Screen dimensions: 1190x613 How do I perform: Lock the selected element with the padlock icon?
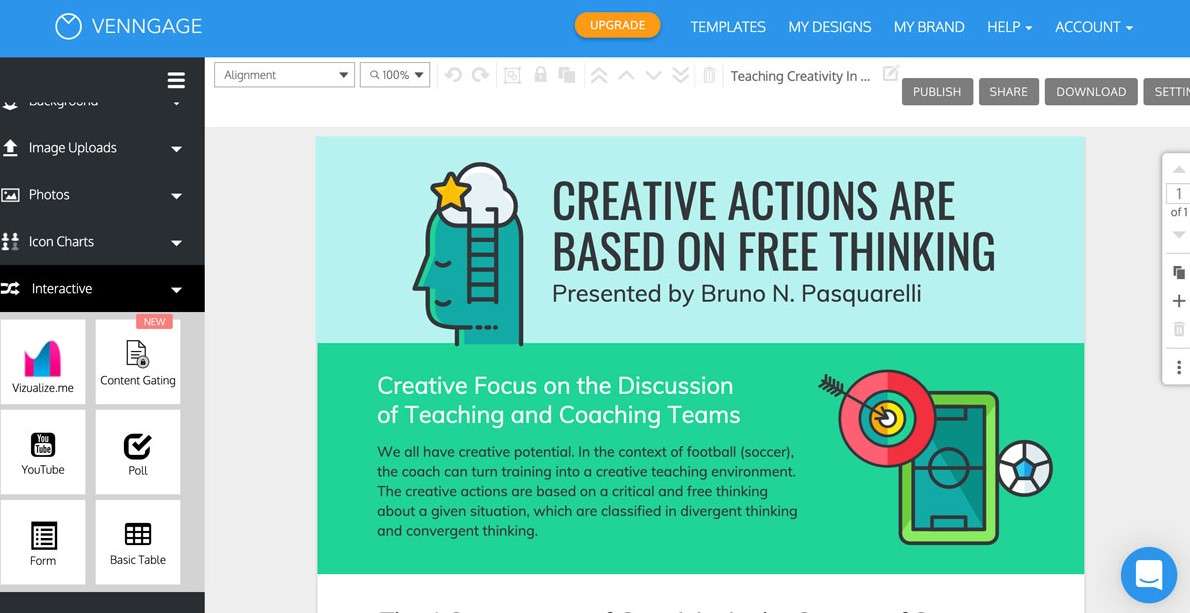540,74
